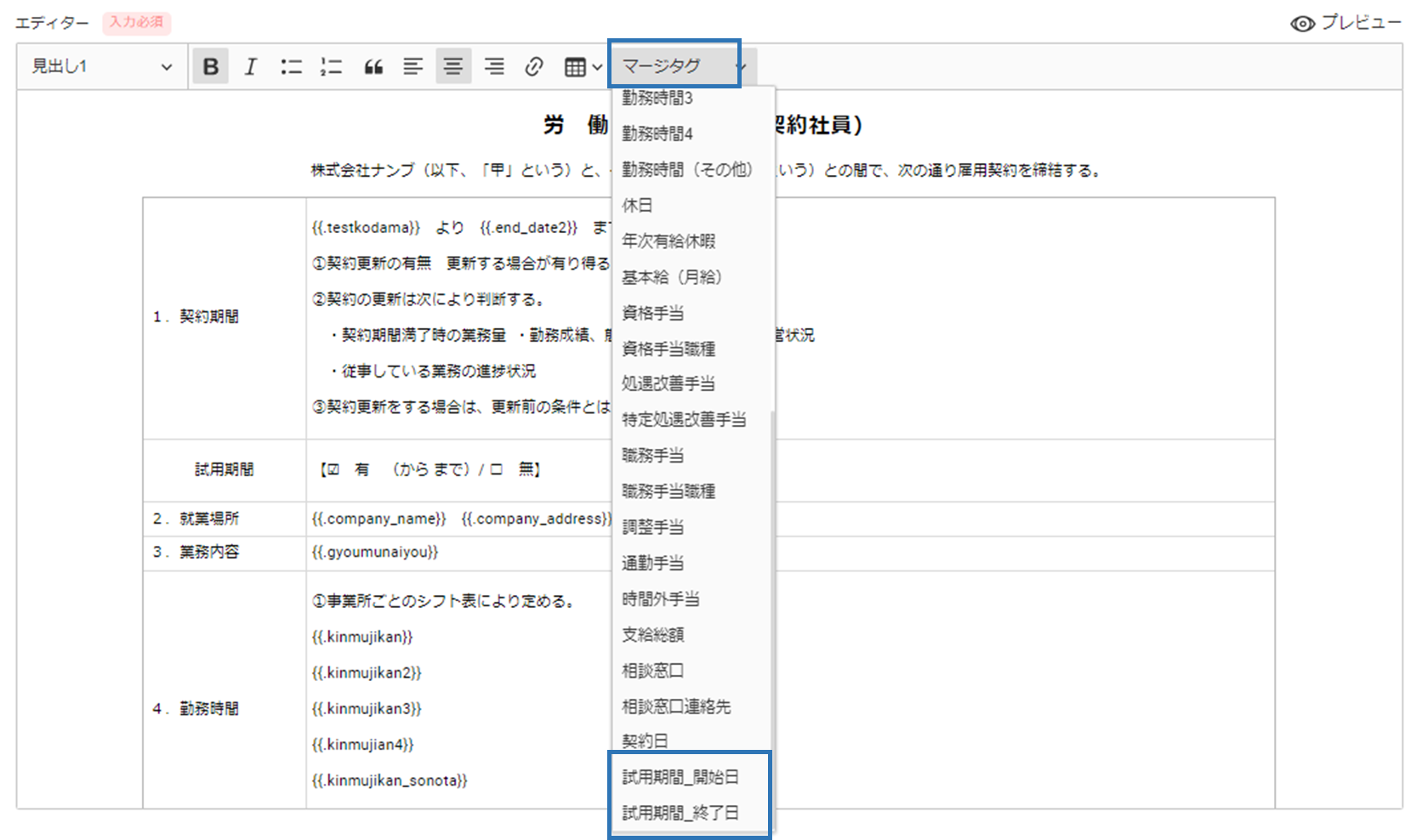Click the 株式会社ナンプ intro sentence

point(706,170)
